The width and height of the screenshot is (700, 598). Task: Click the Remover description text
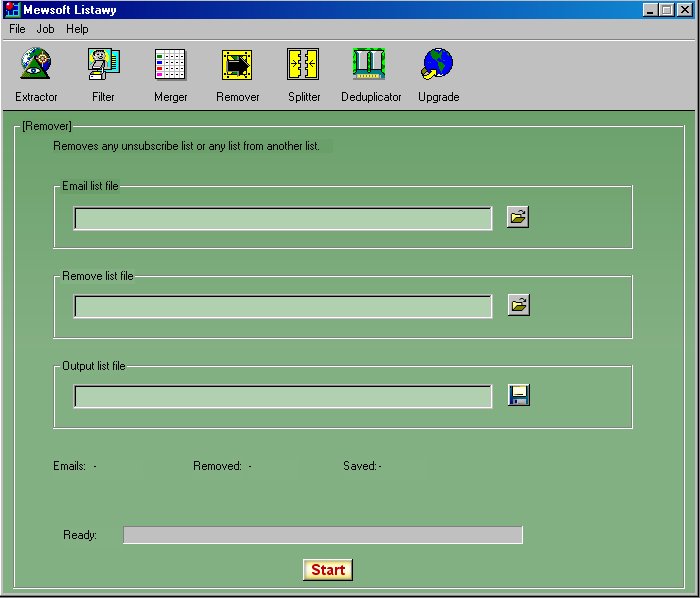coord(186,146)
